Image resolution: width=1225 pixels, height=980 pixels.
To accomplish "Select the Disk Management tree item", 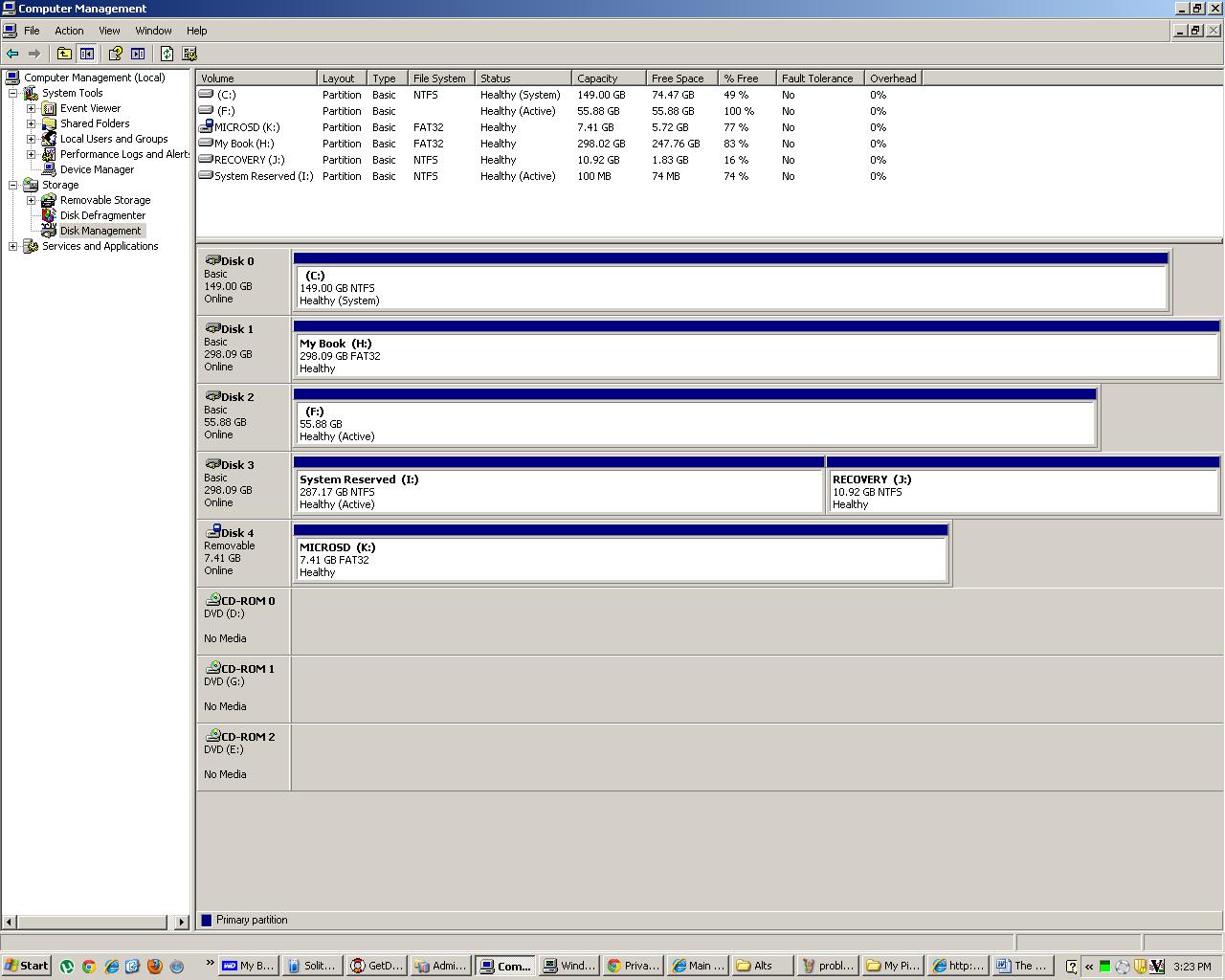I will [100, 231].
